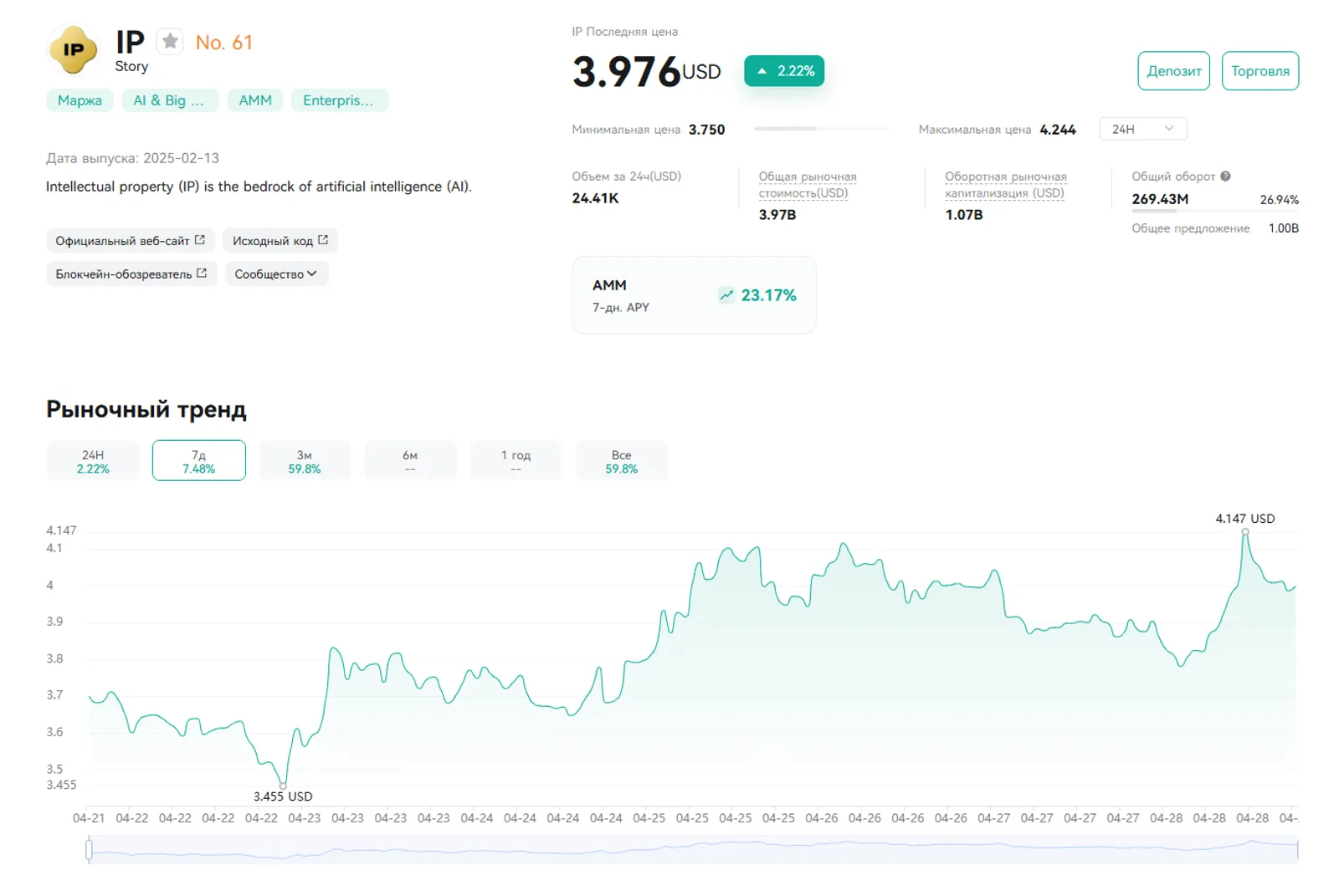The height and width of the screenshot is (896, 1339).
Task: Click the favorite star icon next to IP
Action: [x=170, y=41]
